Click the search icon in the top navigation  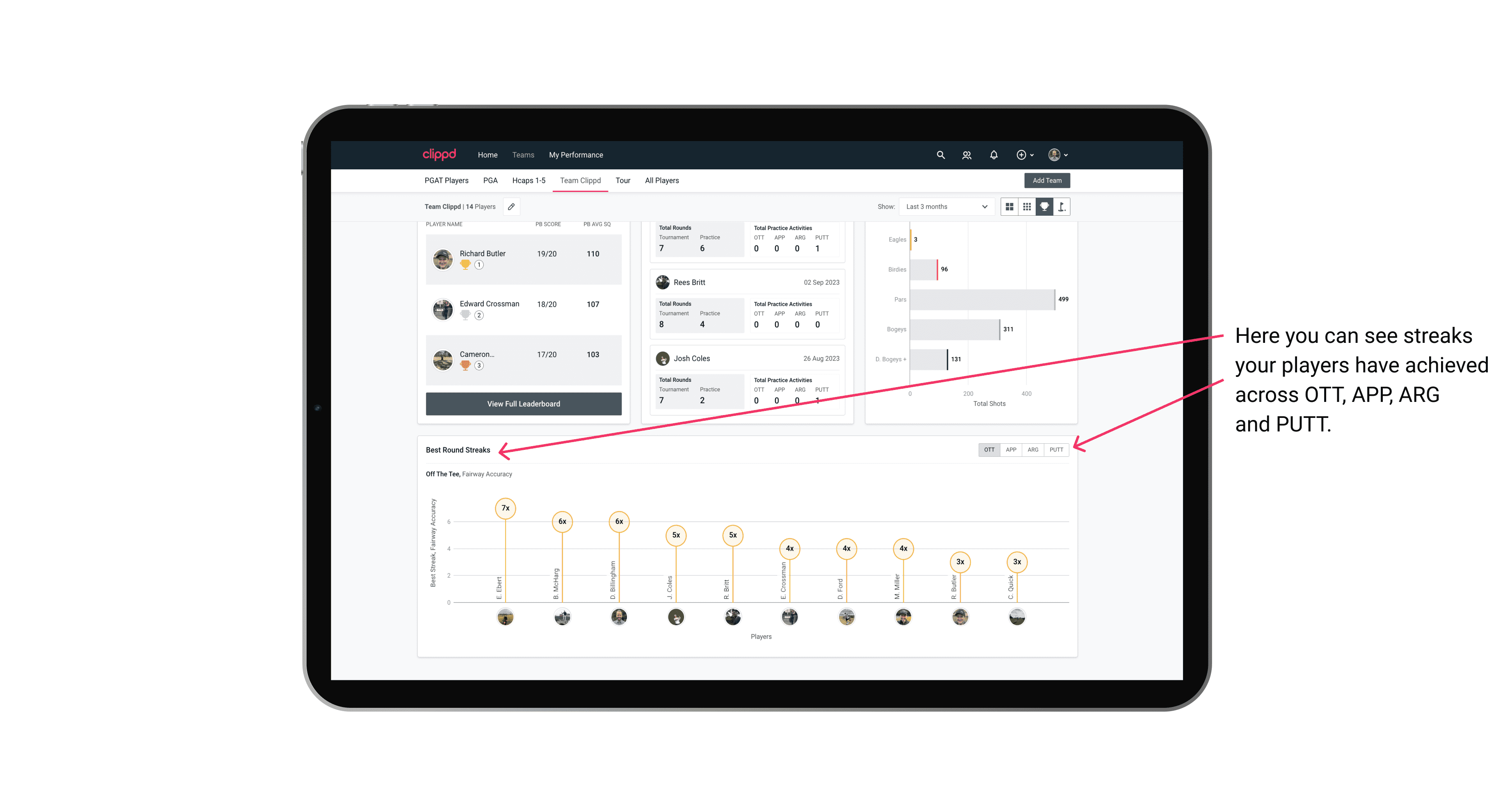pyautogui.click(x=940, y=154)
